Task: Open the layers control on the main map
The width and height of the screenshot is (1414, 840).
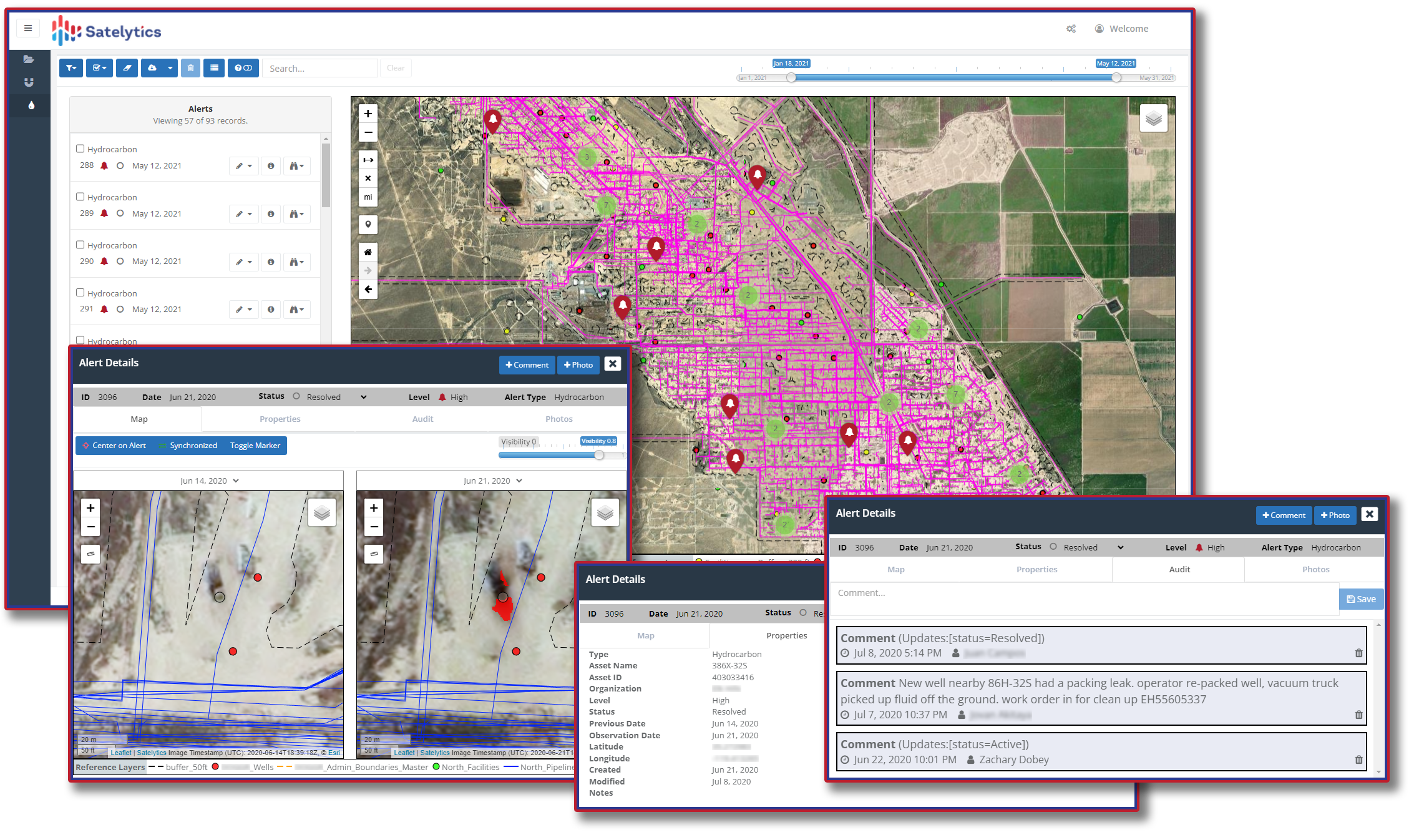Action: 1153,119
